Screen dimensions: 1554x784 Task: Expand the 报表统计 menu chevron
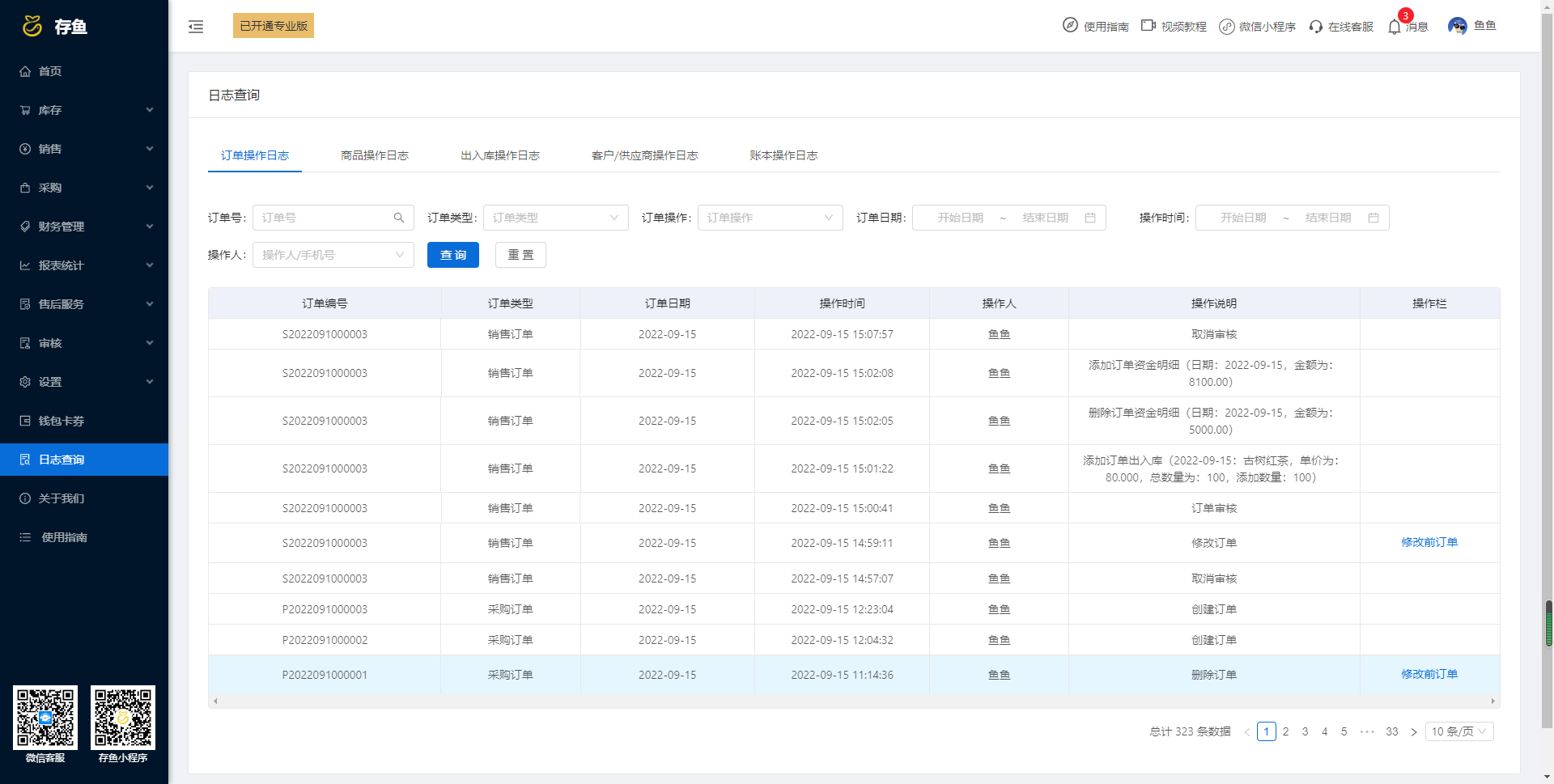[x=150, y=265]
